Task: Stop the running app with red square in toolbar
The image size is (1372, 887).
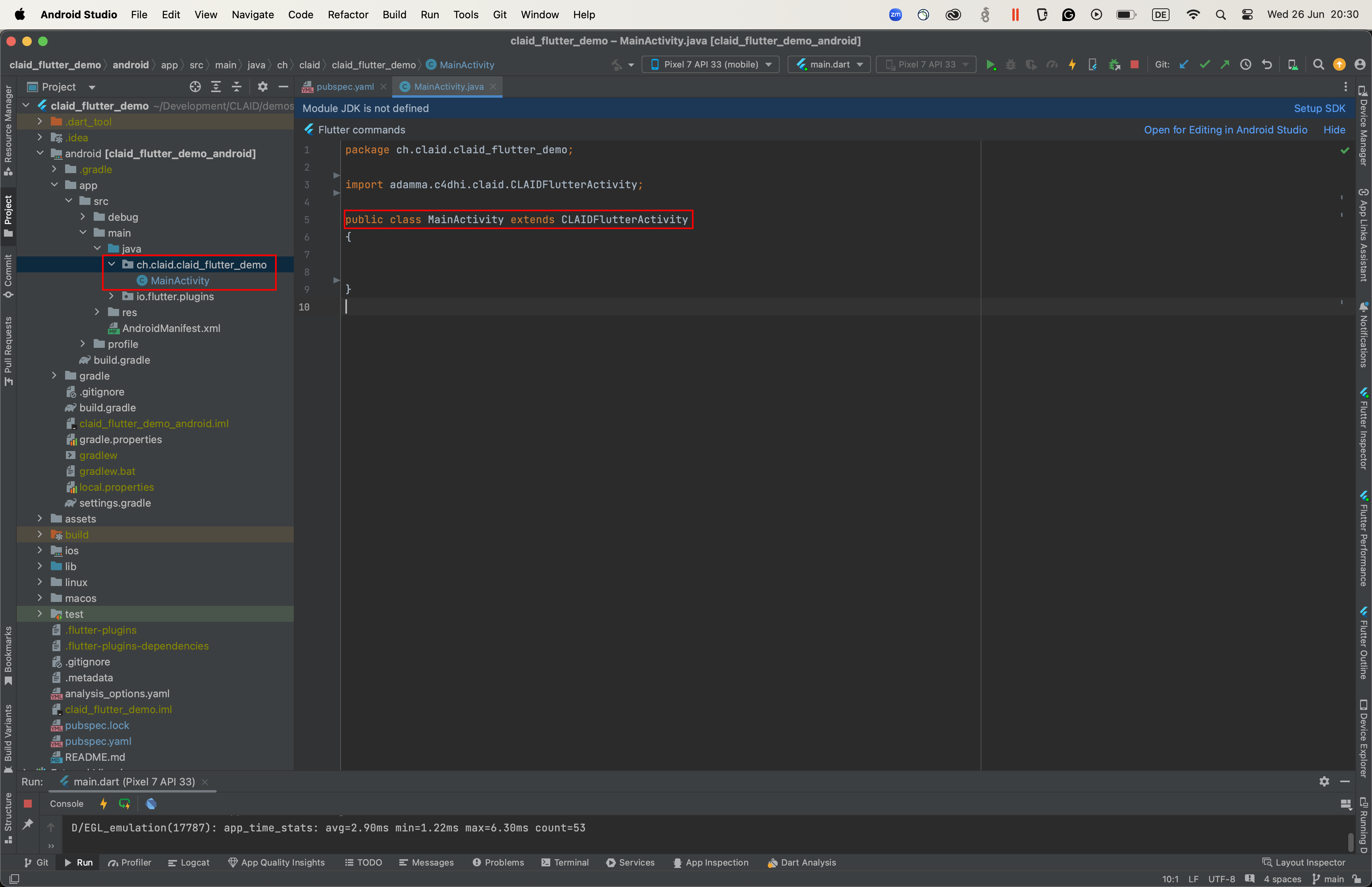Action: (1134, 64)
